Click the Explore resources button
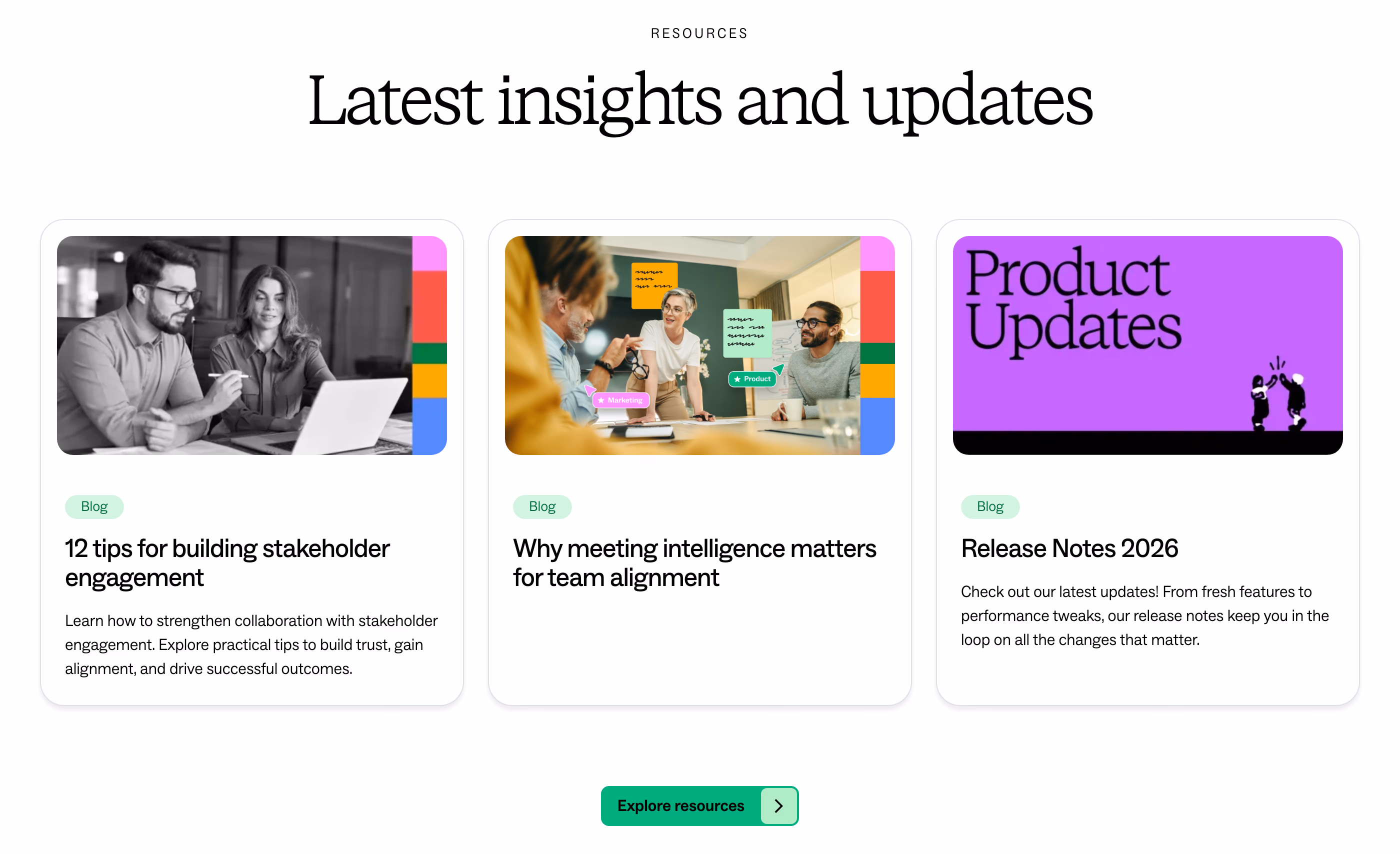The image size is (1400, 854). [699, 805]
